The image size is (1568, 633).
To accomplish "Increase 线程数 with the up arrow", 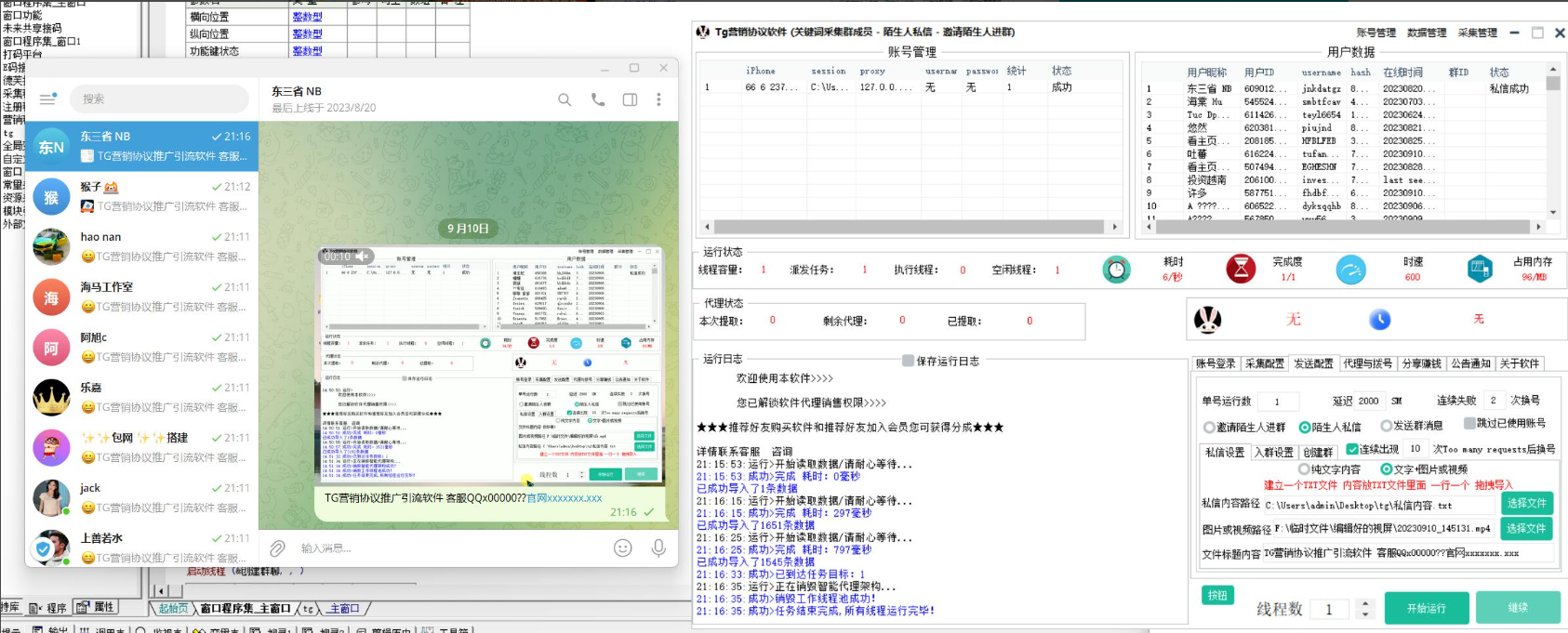I will click(x=1364, y=604).
